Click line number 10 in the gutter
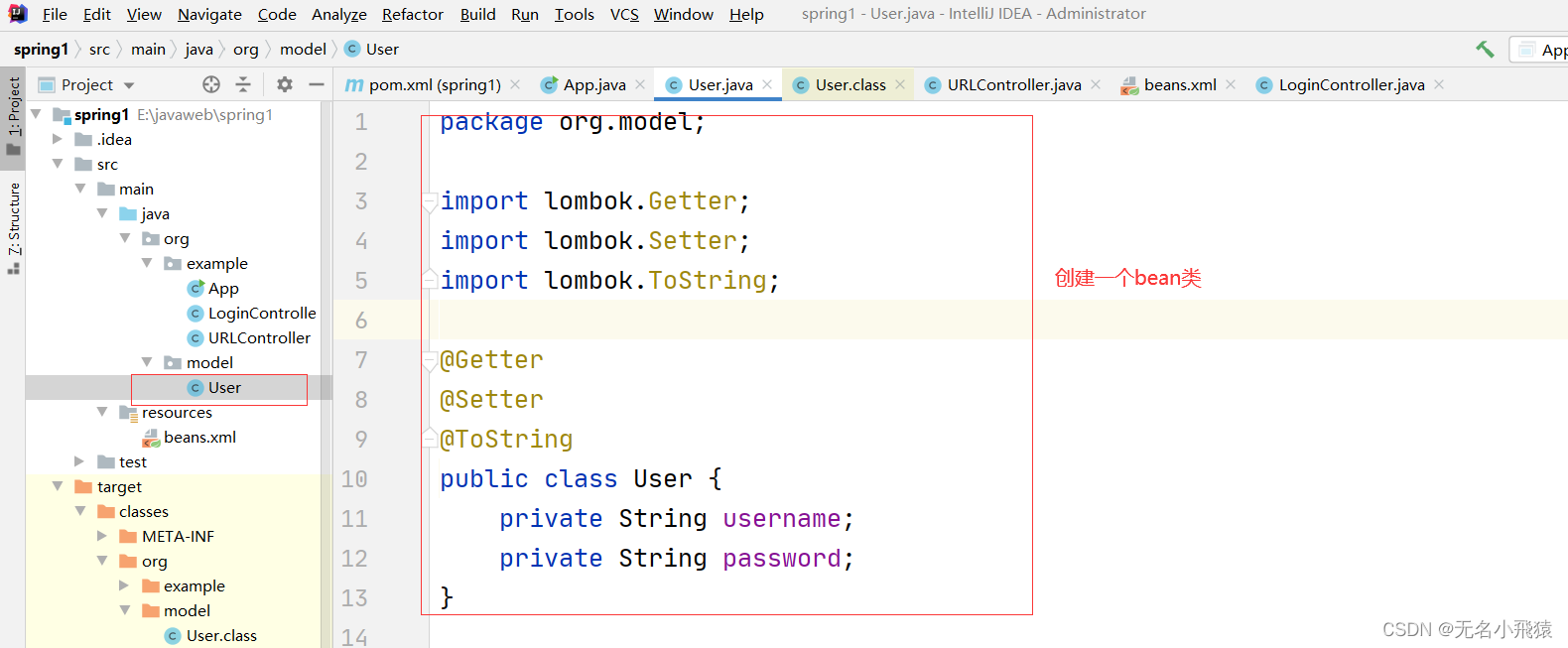Image resolution: width=1568 pixels, height=648 pixels. [x=354, y=479]
